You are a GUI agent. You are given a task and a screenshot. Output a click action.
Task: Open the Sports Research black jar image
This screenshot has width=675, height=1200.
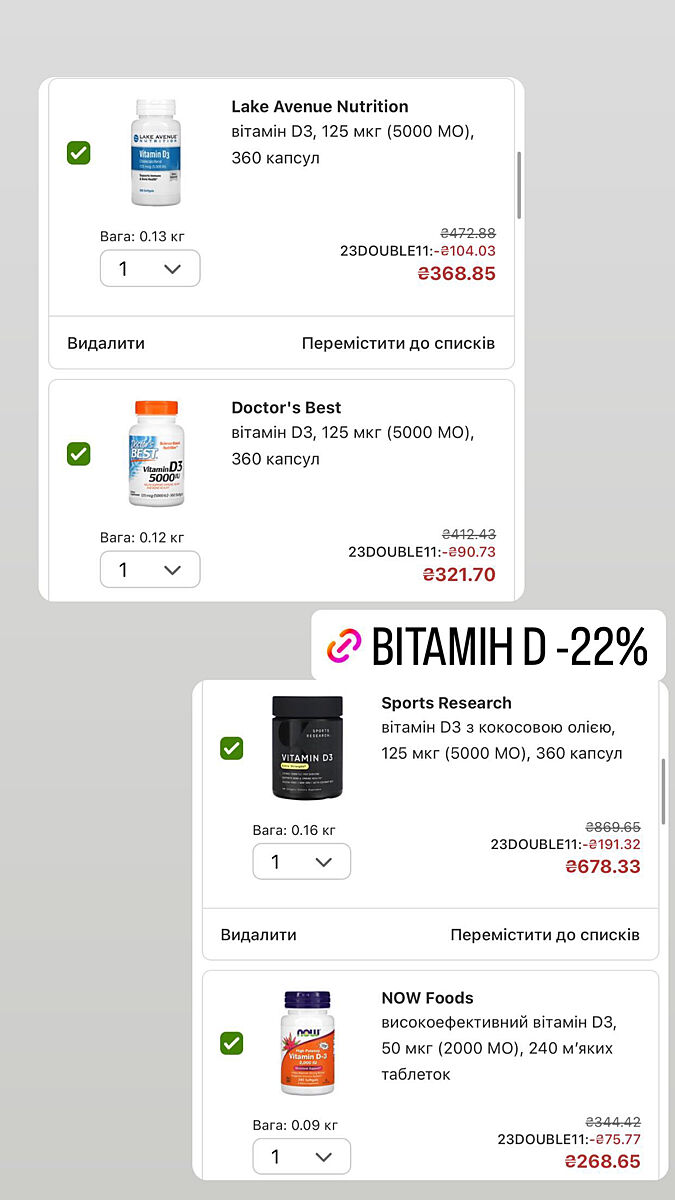tap(307, 747)
